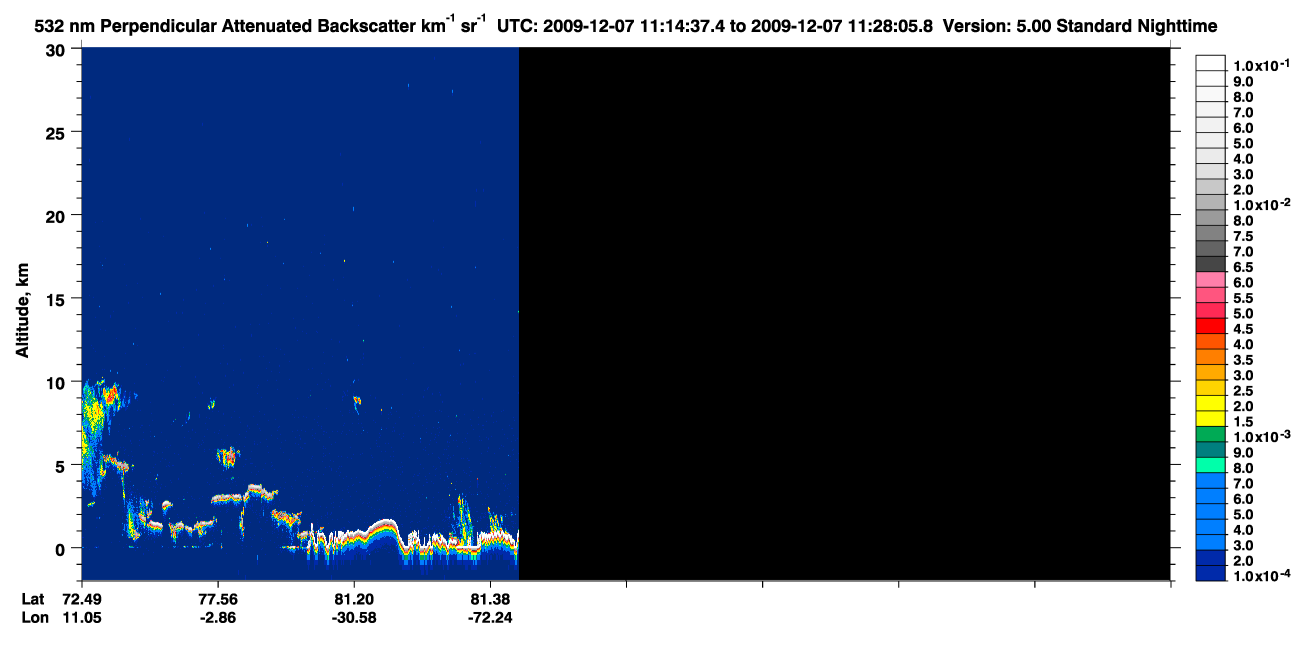Choose the darkest gray colorbar swatch
Screen dimensions: 1300x667
coord(1210,264)
